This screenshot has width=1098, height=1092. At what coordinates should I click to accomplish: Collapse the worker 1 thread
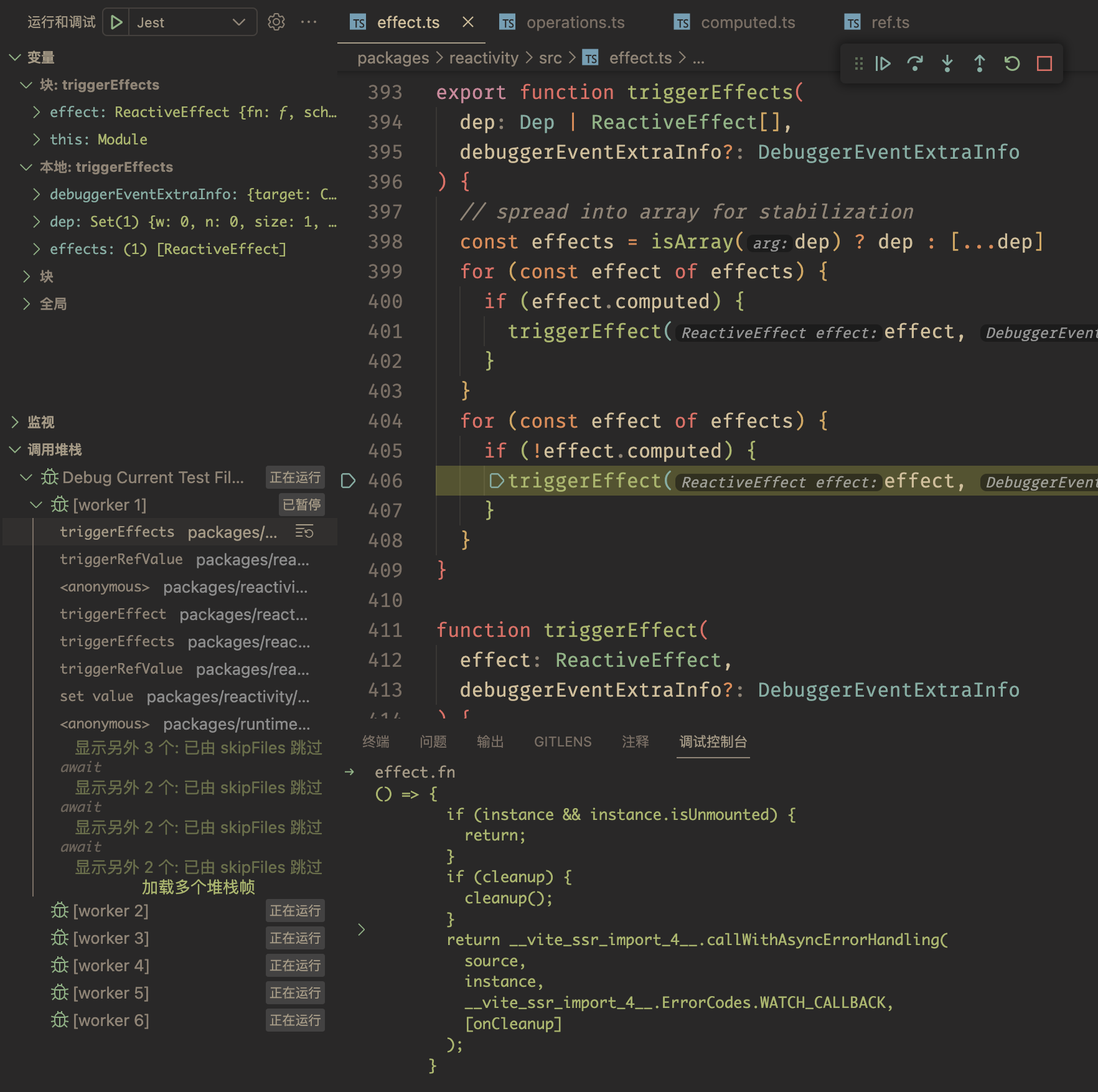pyautogui.click(x=37, y=505)
